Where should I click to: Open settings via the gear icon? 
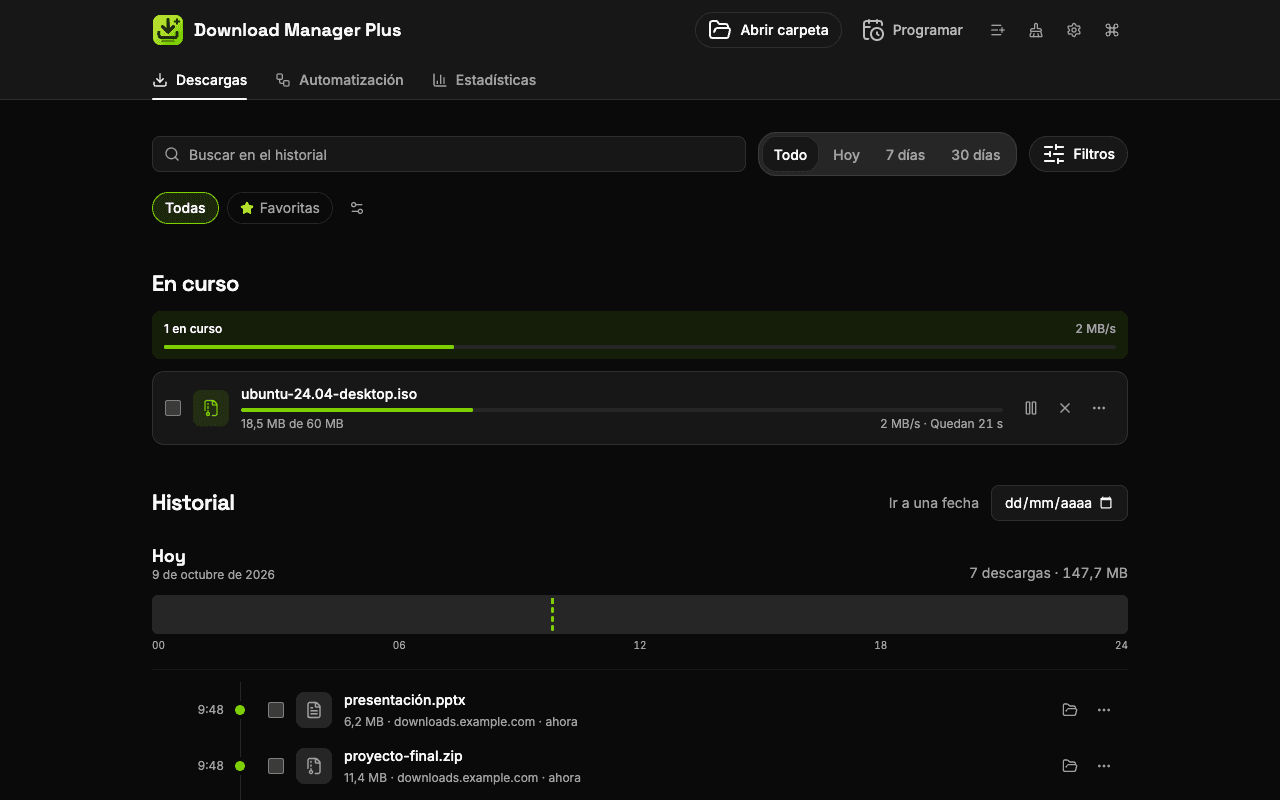[x=1074, y=30]
